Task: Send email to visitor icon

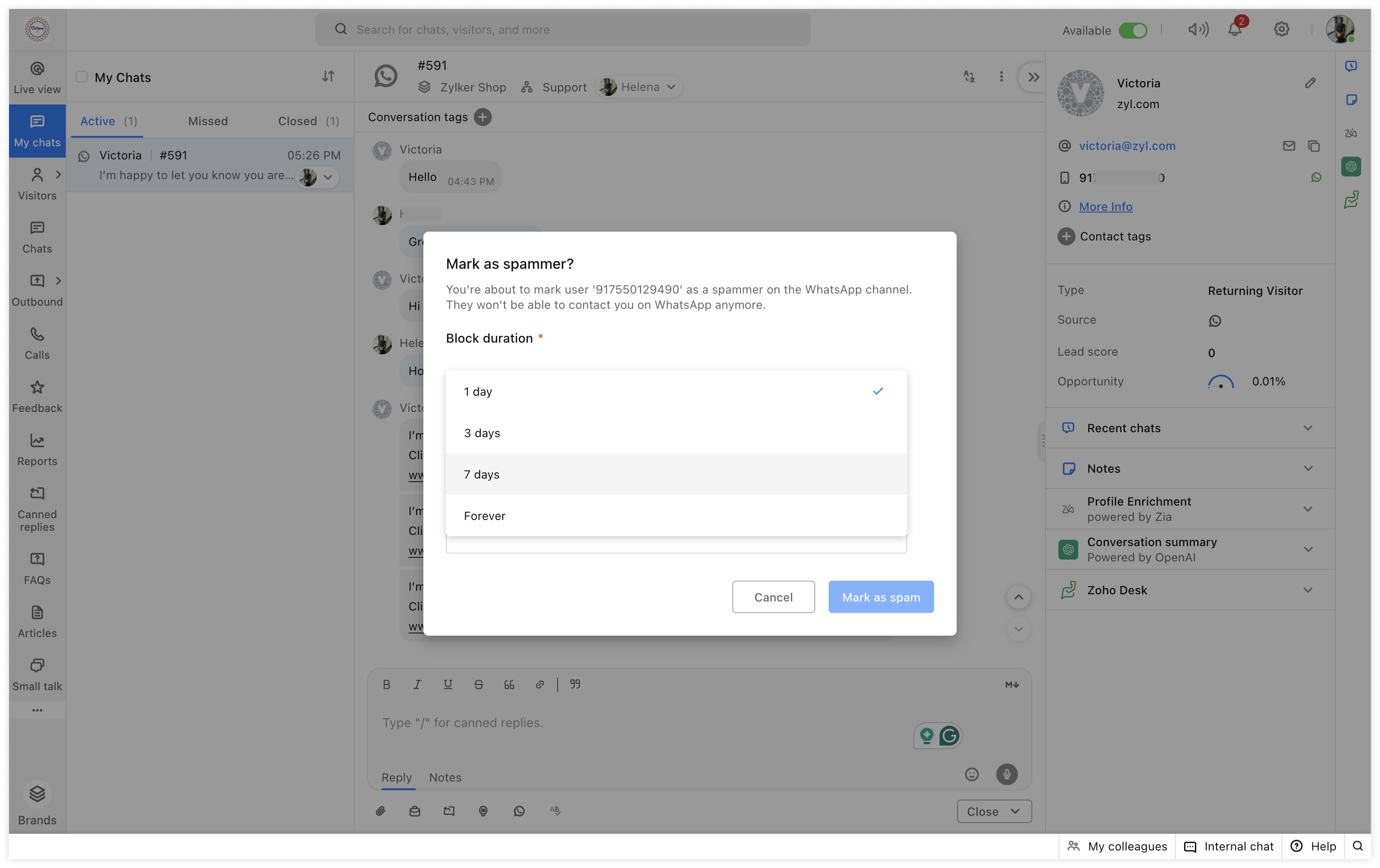Action: [x=1288, y=145]
